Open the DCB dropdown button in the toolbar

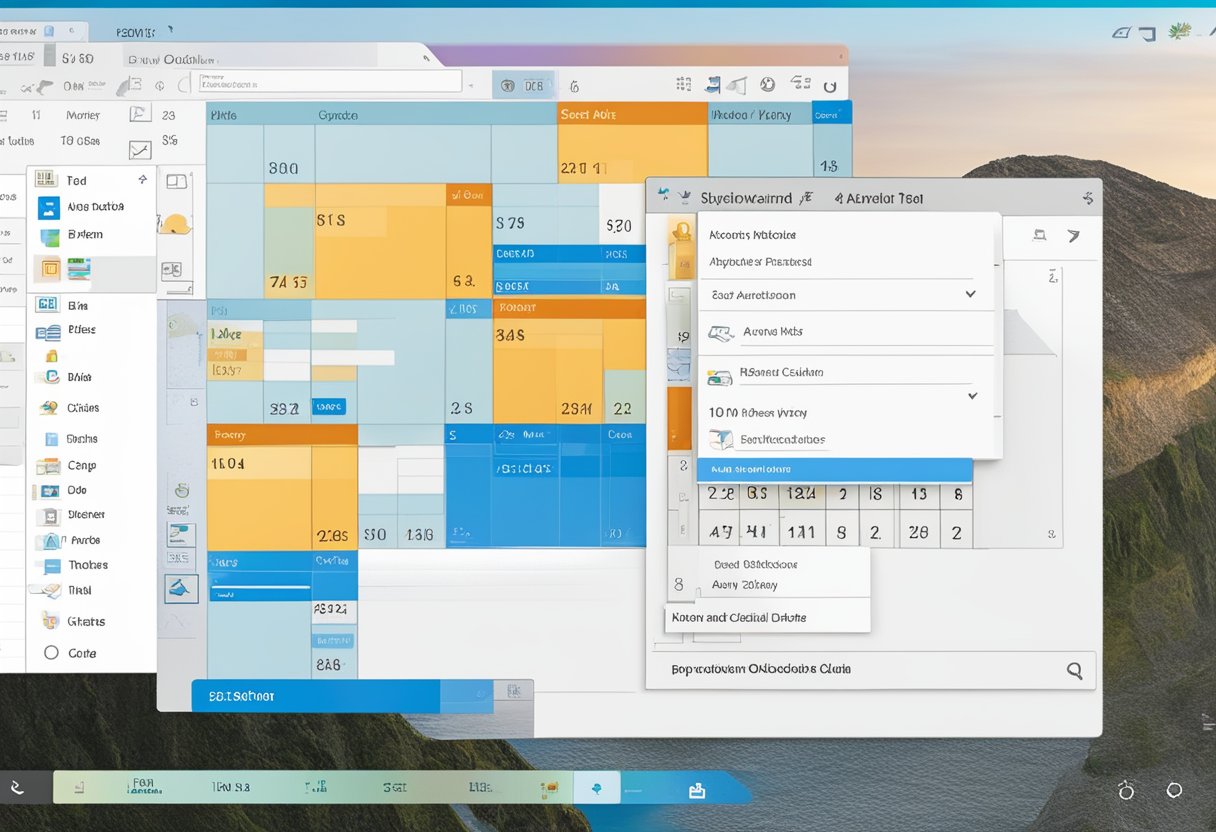522,86
